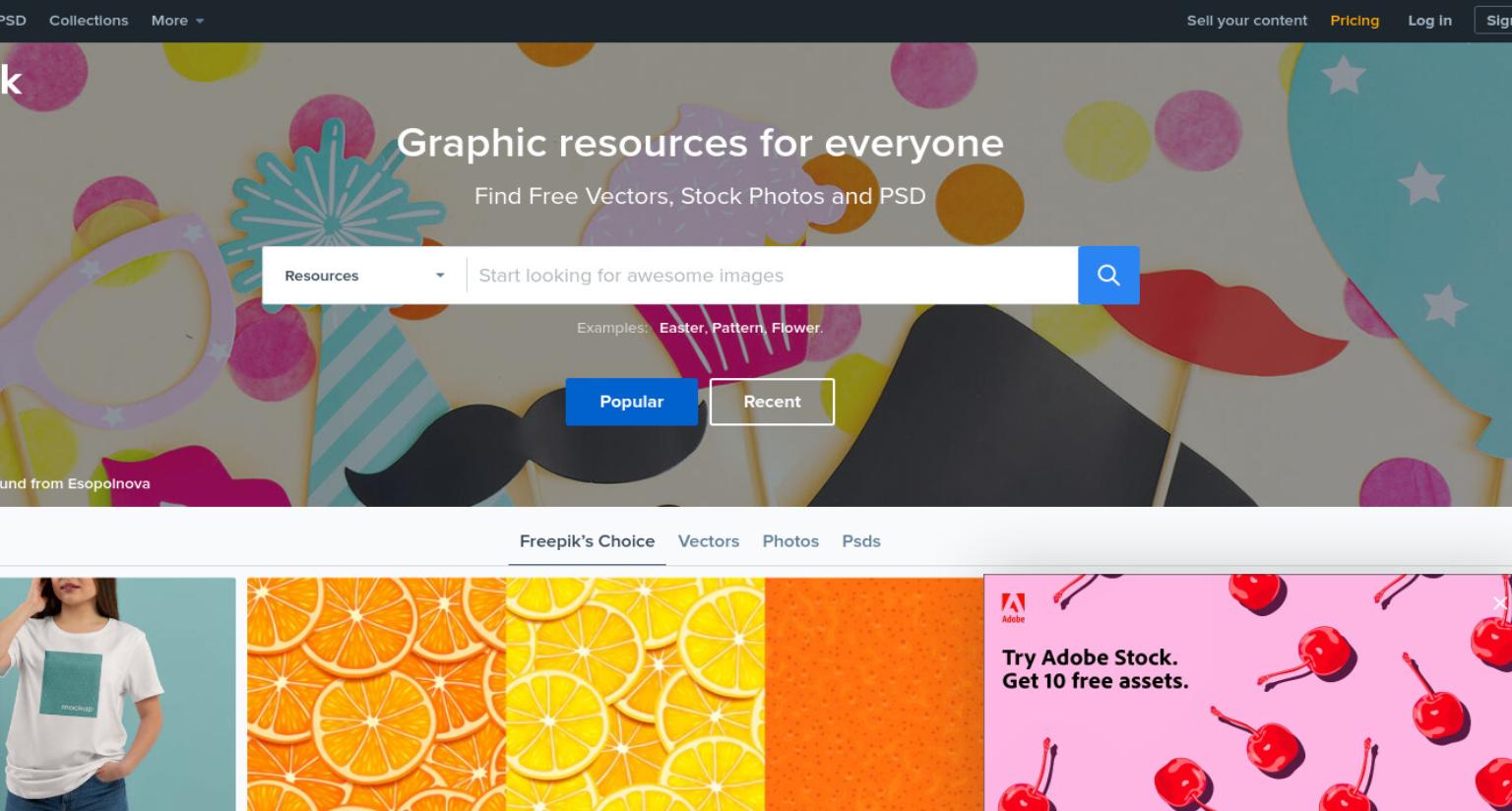Click the Easter example search term
Viewport: 1512px width, 811px height.
(681, 328)
